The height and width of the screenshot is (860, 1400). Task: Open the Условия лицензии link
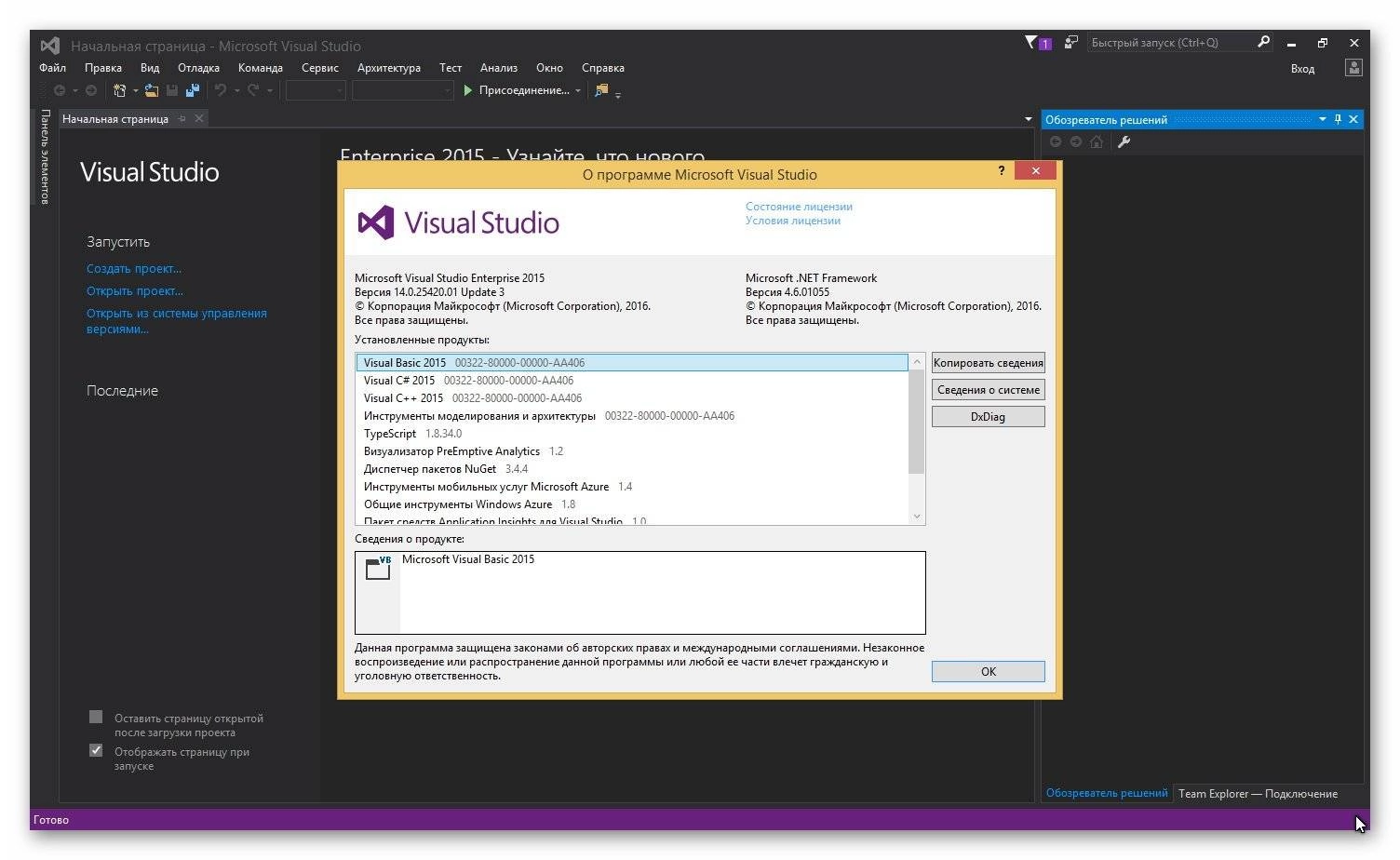coord(793,221)
